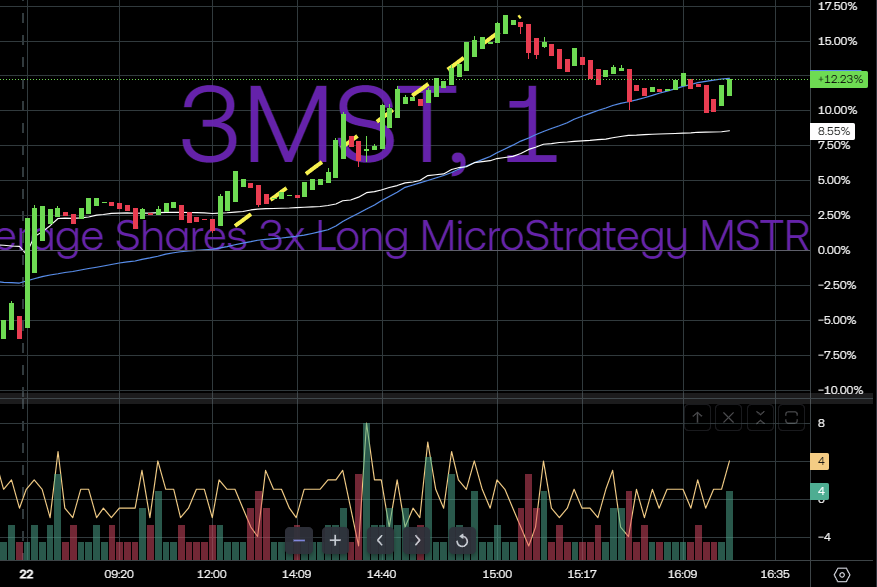Click the white 8.55% moving average label
This screenshot has height=587, width=877.
click(x=833, y=131)
